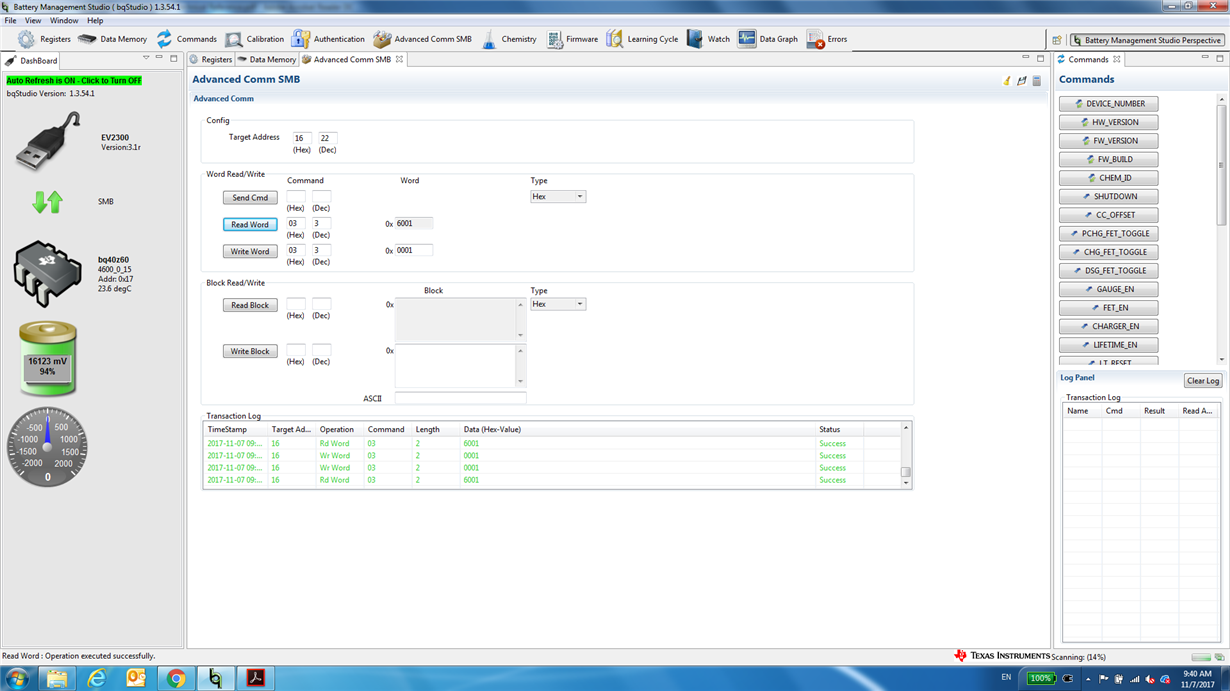Open the Registers toolbar icon

pyautogui.click(x=45, y=39)
